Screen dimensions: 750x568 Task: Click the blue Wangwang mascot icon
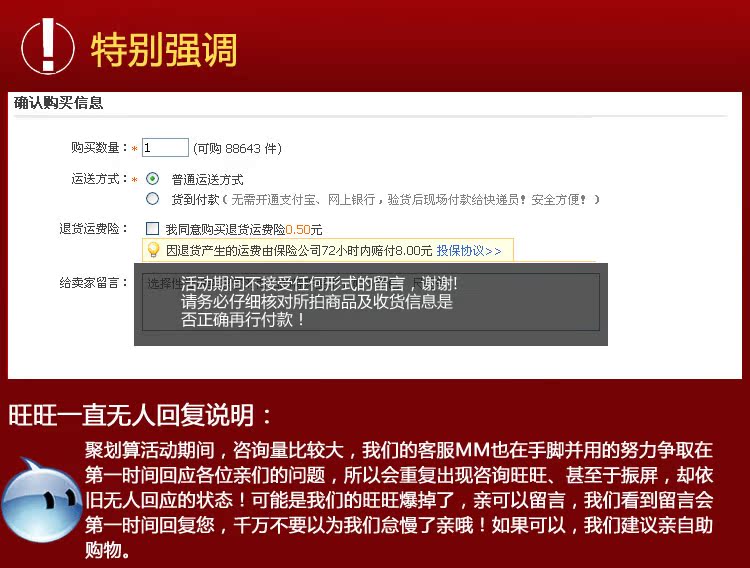(x=40, y=499)
